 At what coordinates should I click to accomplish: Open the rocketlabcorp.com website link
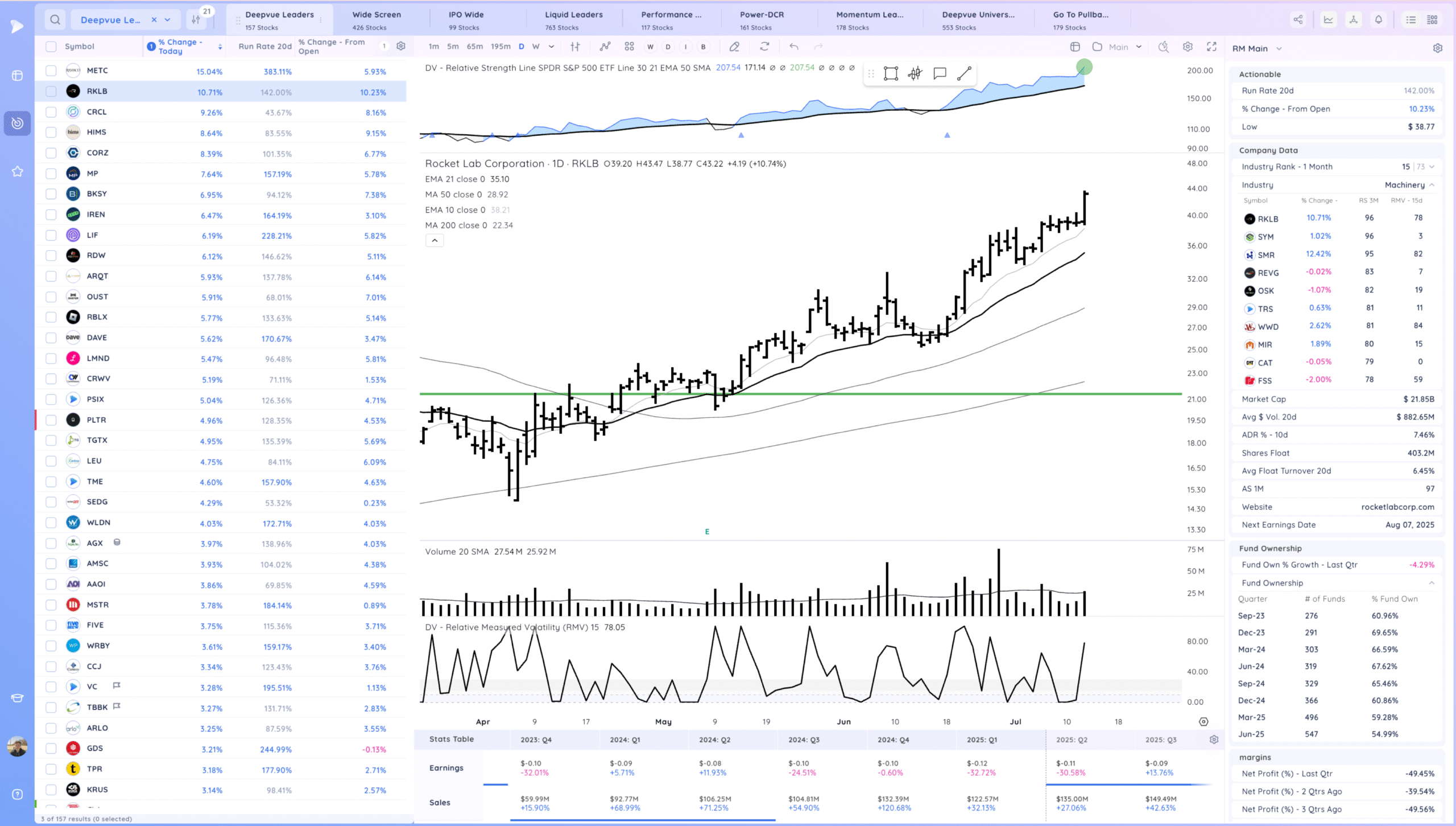point(1397,507)
